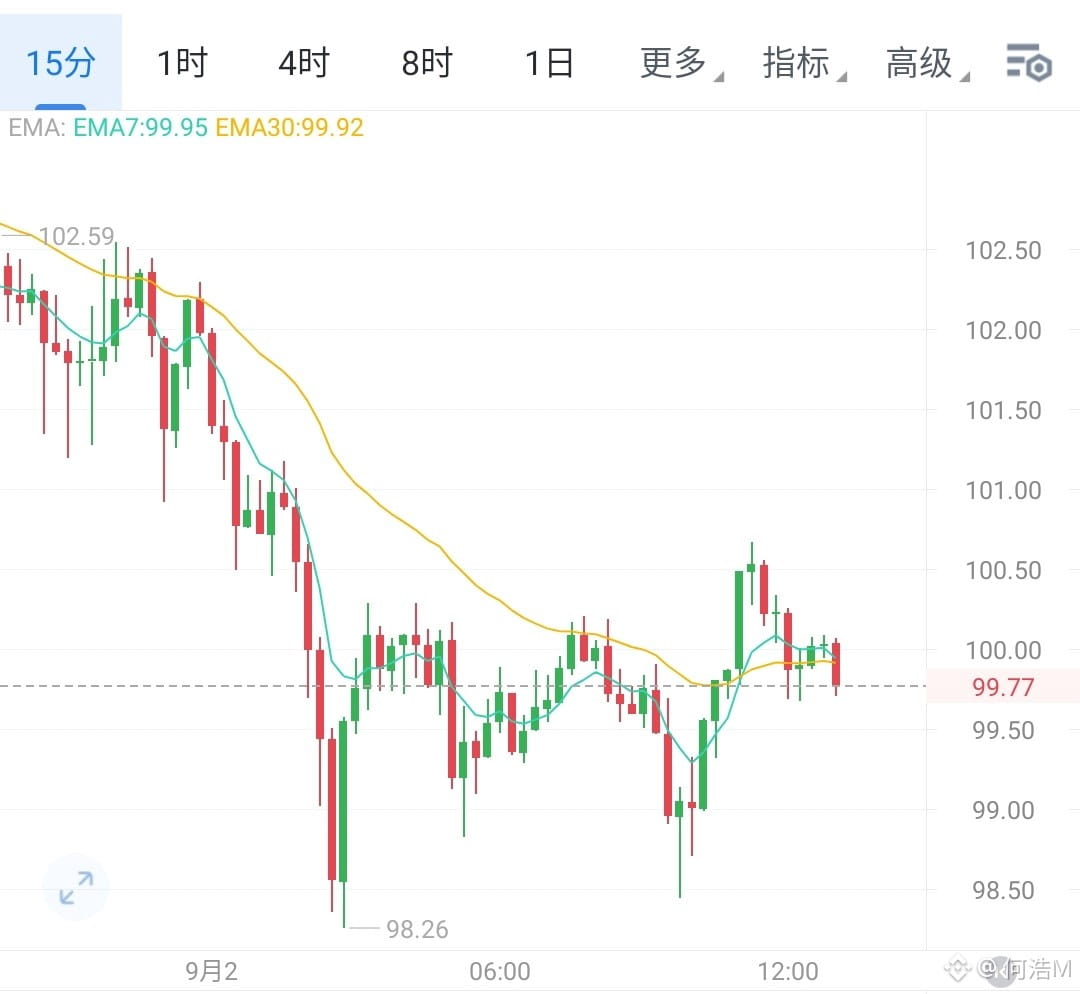This screenshot has width=1080, height=994.
Task: Select the 15分 timeframe tab
Action: point(61,62)
